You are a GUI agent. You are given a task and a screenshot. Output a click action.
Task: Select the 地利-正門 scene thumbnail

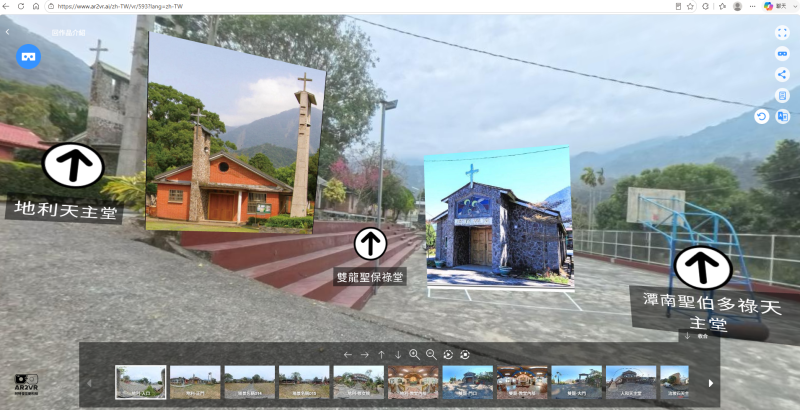tap(195, 382)
